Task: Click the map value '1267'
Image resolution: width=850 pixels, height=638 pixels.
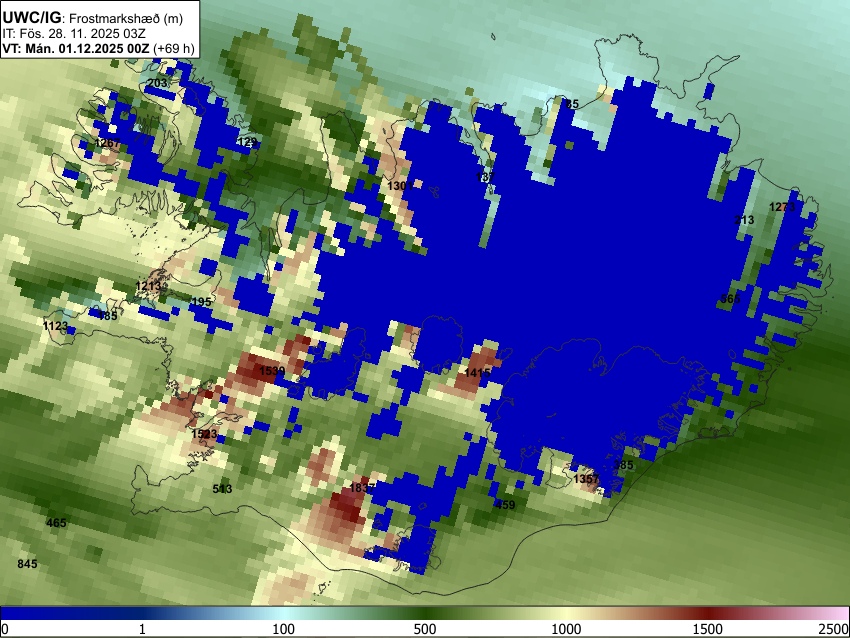Action: click(107, 143)
